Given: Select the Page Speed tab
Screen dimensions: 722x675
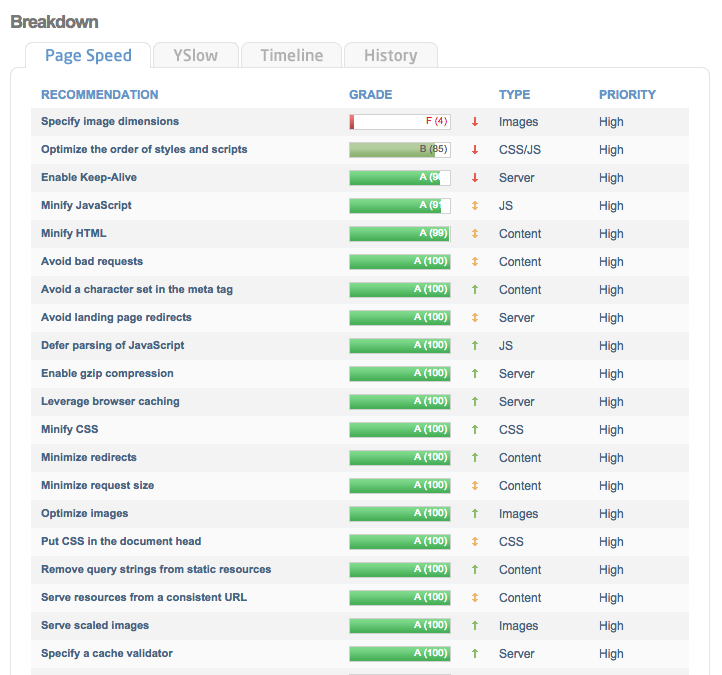Looking at the screenshot, I should click(88, 55).
